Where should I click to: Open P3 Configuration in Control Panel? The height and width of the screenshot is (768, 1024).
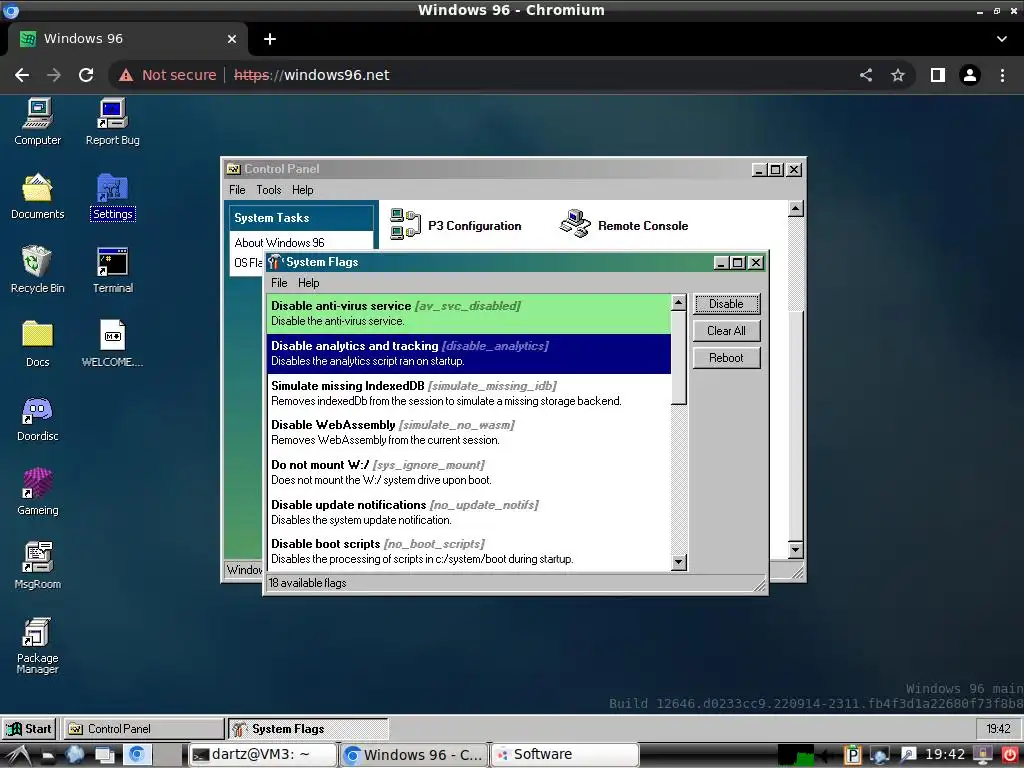[456, 225]
